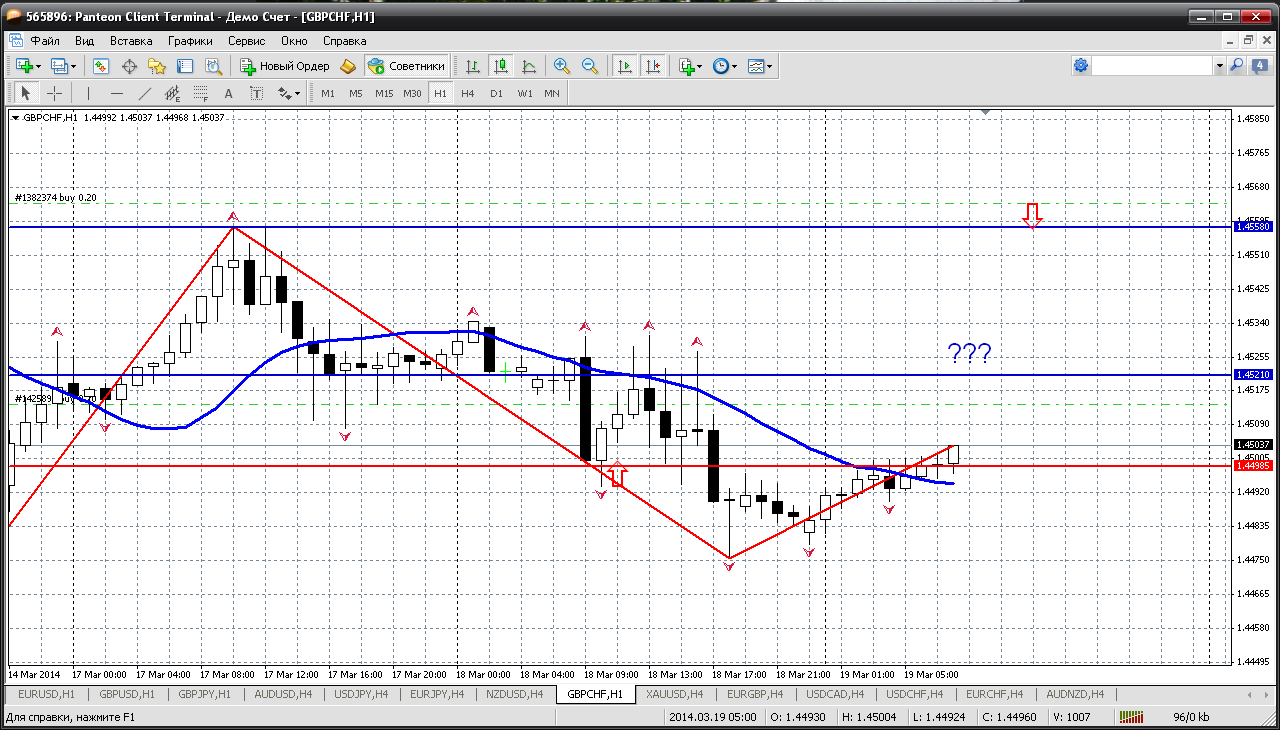Switch to the XAUUSD,H4 chart tab
The width and height of the screenshot is (1280, 730).
[675, 694]
